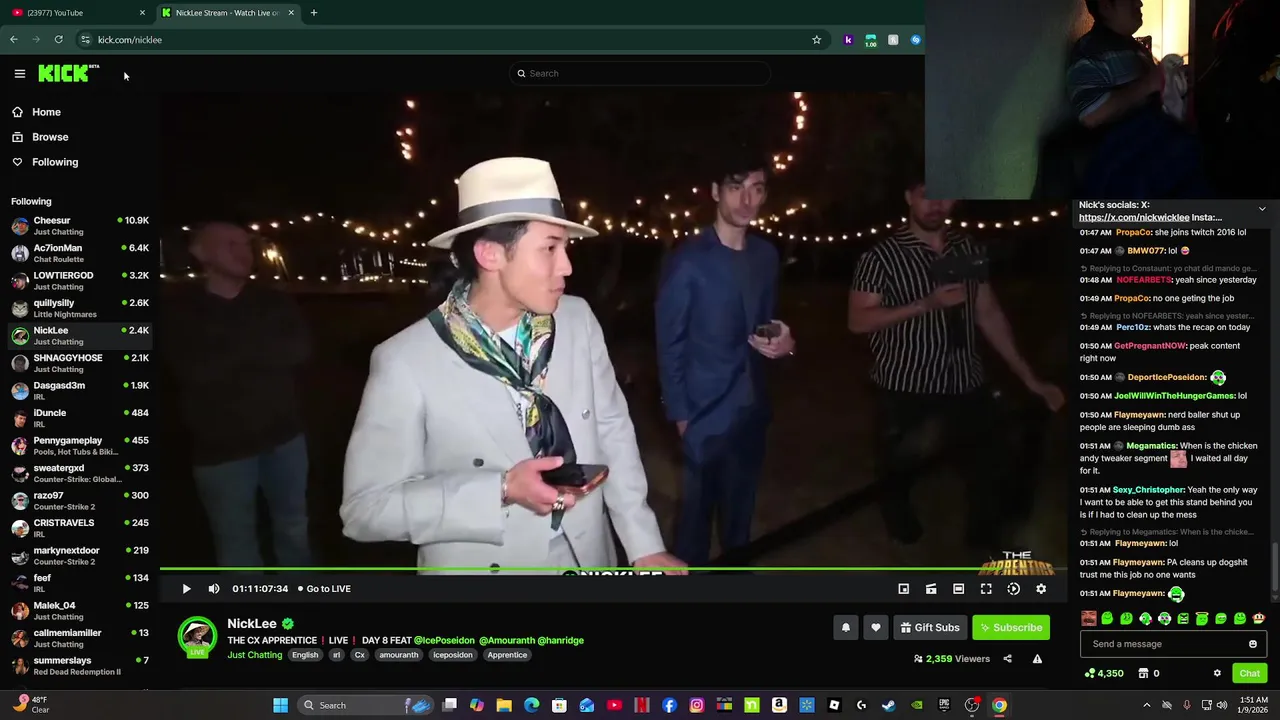Insert the face photo quick emote

pyautogui.click(x=1089, y=619)
